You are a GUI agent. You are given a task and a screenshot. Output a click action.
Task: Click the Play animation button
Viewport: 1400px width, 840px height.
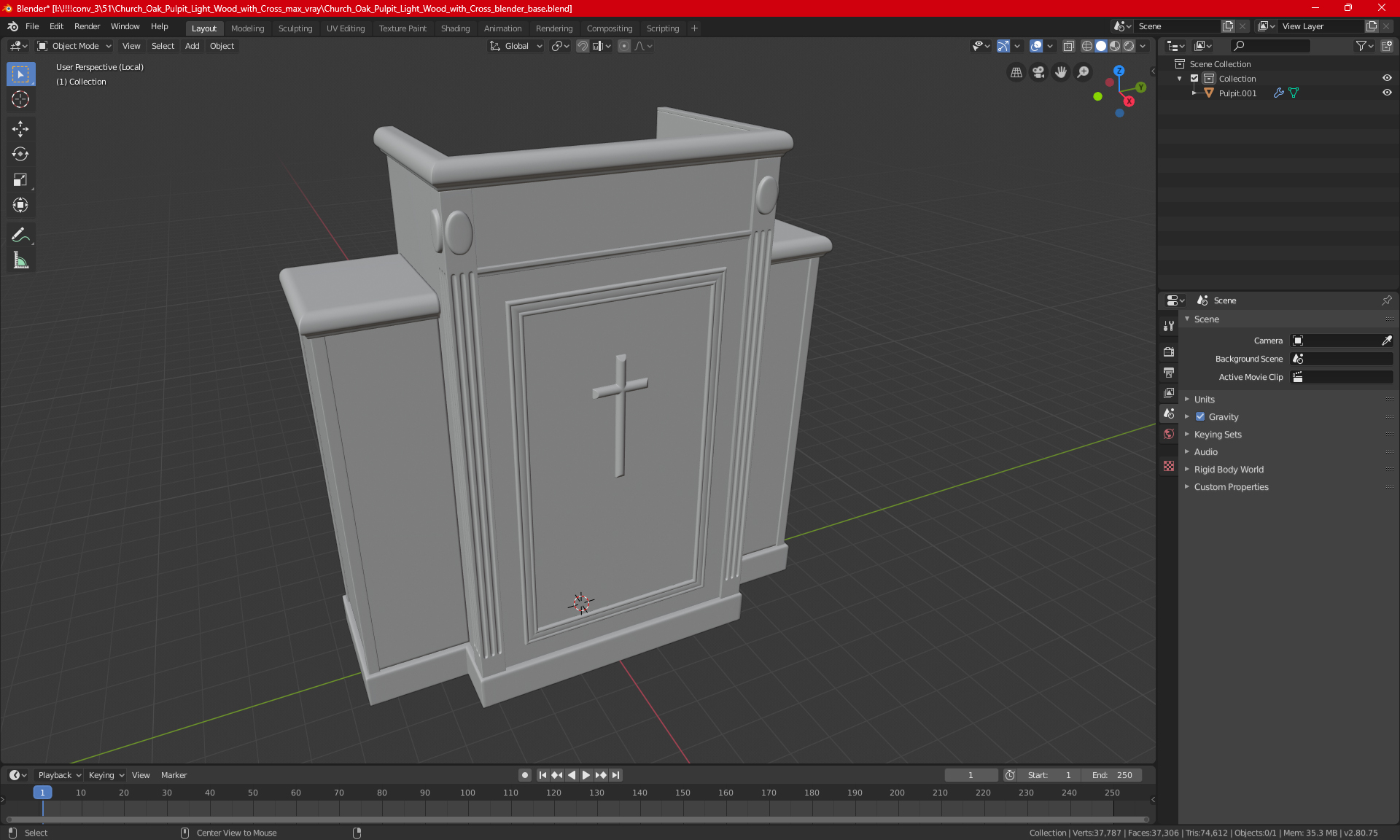click(586, 775)
